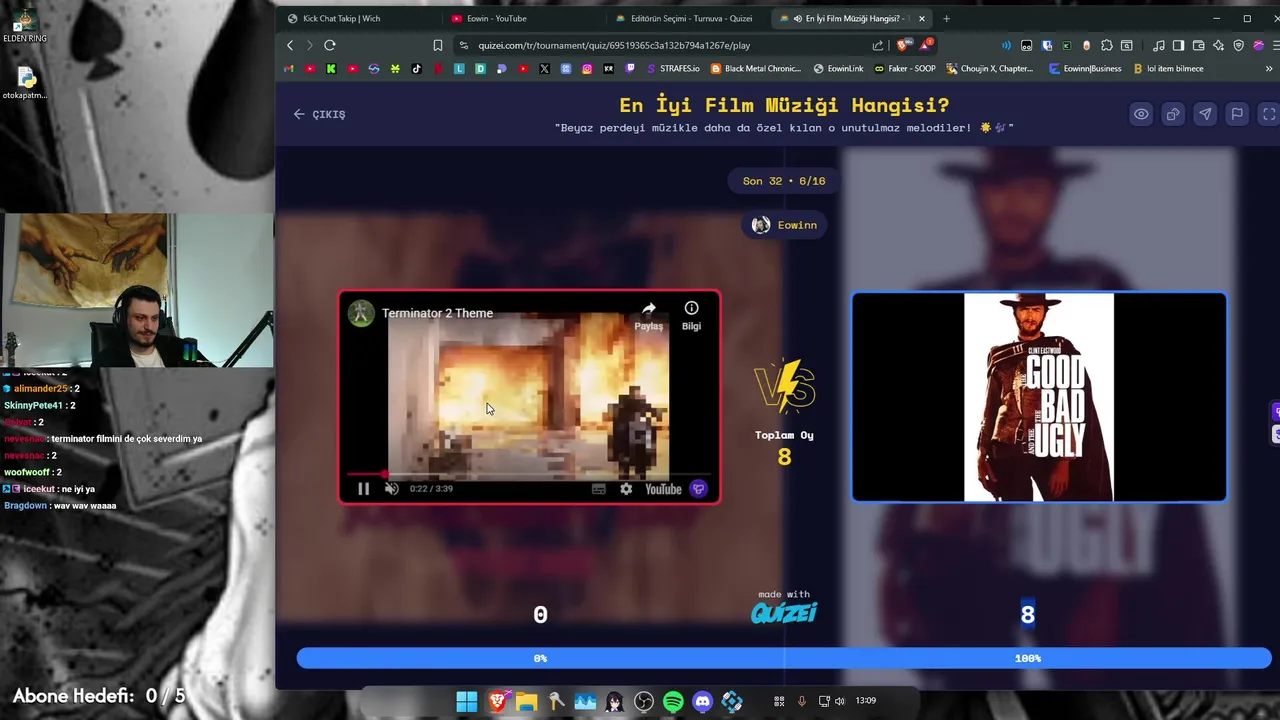Vote for Good Bad Ugly poster
Image resolution: width=1280 pixels, height=720 pixels.
pyautogui.click(x=1039, y=397)
